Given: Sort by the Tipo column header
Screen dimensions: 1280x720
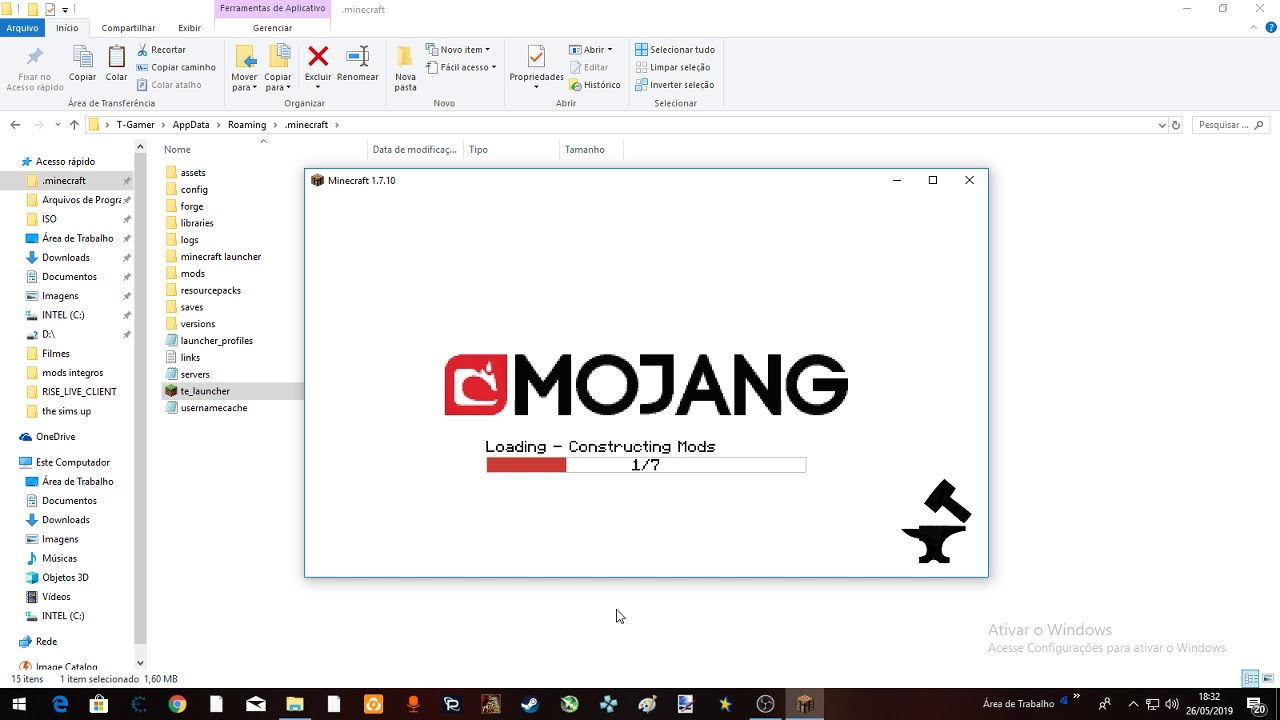Looking at the screenshot, I should [512, 149].
